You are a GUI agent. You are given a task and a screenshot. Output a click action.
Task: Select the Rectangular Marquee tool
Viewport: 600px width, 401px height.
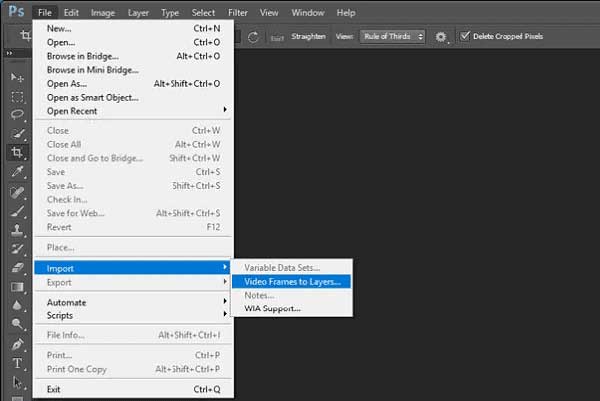point(17,96)
